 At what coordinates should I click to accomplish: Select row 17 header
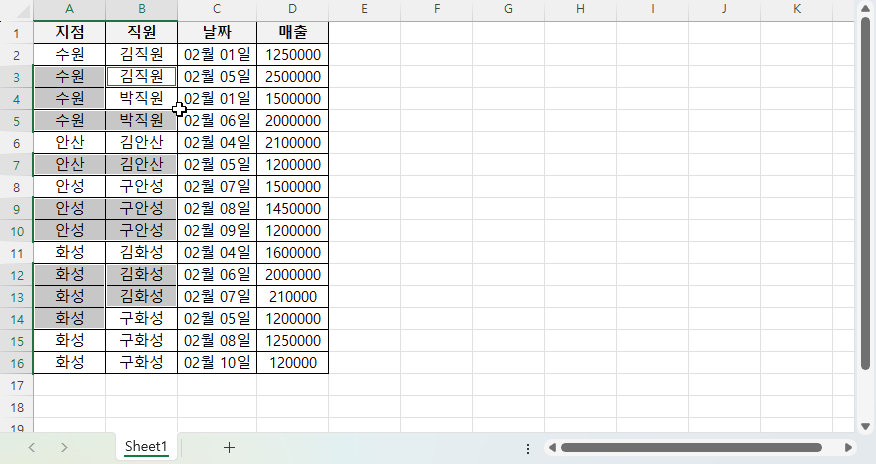17,385
